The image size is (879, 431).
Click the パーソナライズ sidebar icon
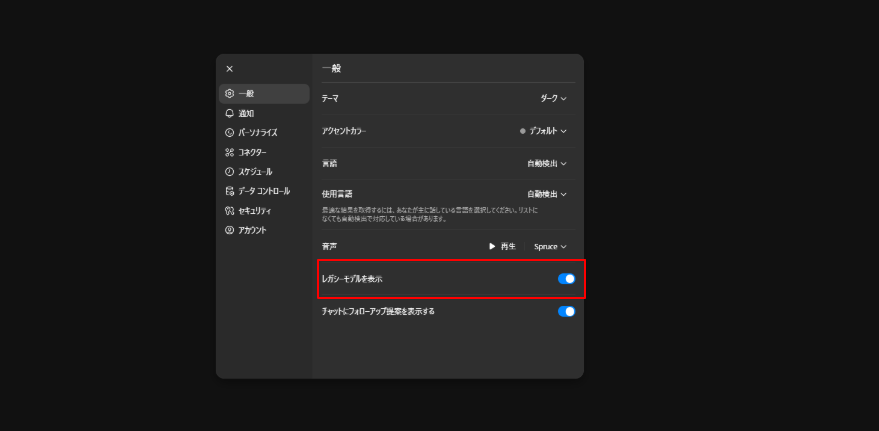click(x=229, y=133)
